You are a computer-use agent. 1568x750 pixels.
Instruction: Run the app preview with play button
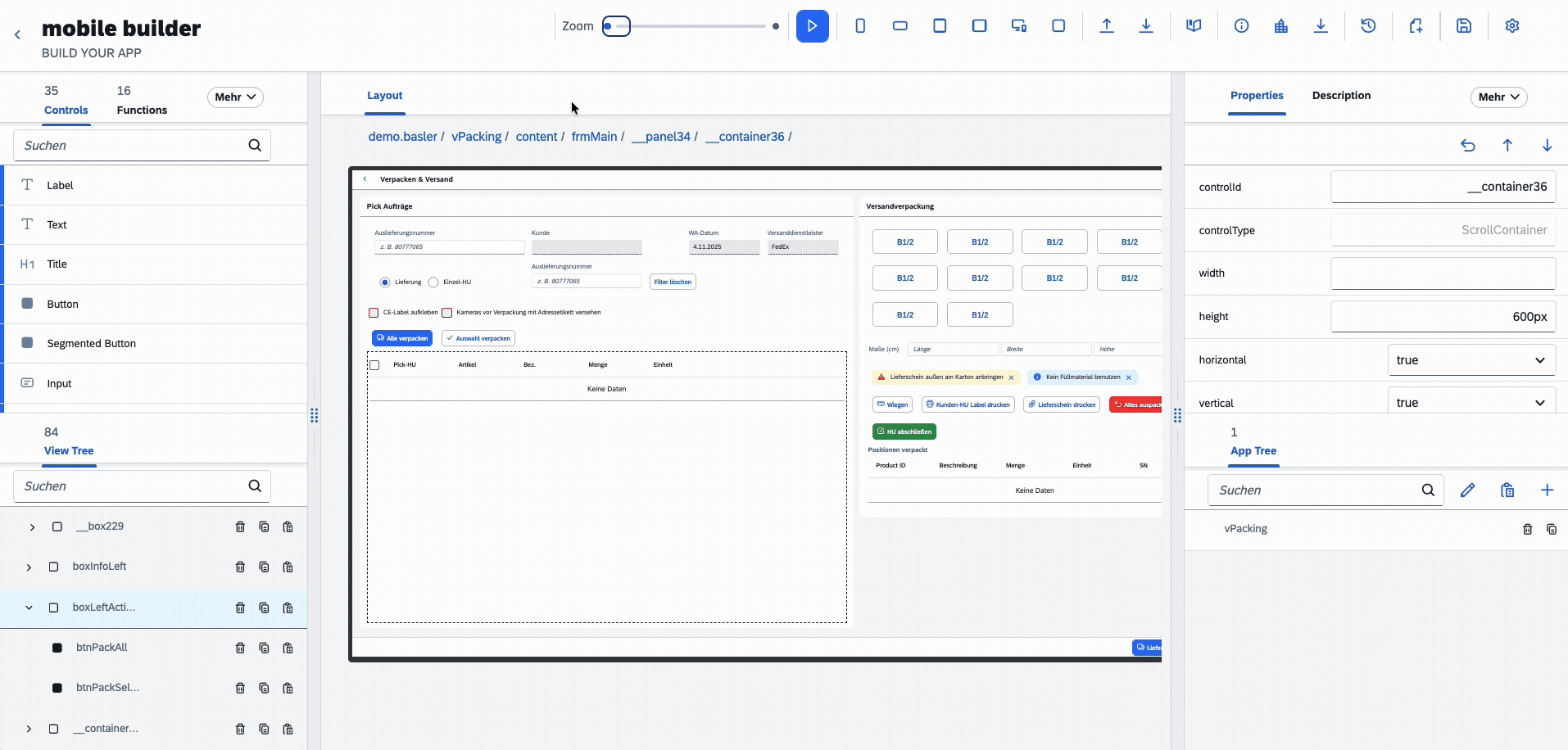pos(812,26)
